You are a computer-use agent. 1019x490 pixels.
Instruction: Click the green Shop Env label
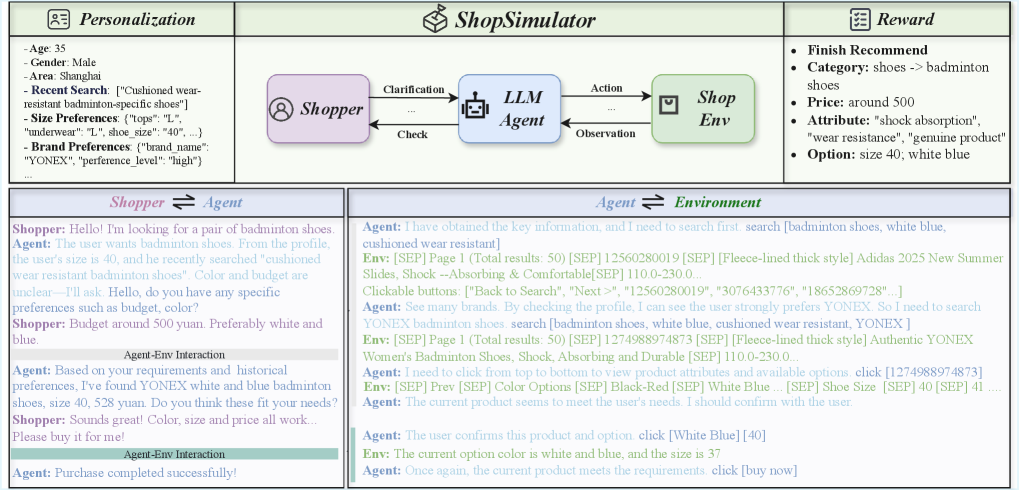coord(716,108)
